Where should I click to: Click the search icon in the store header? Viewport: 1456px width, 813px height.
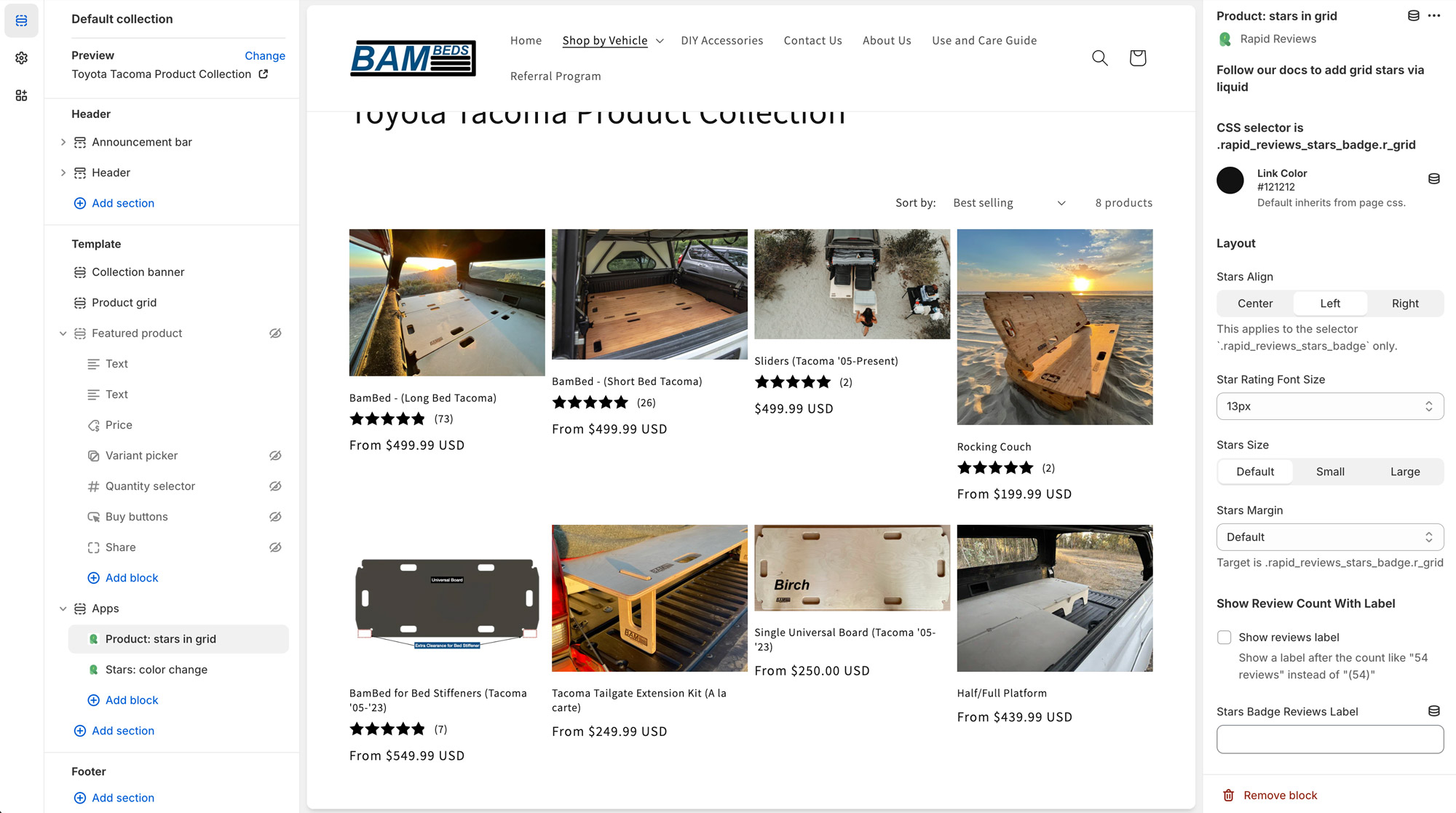(x=1099, y=57)
